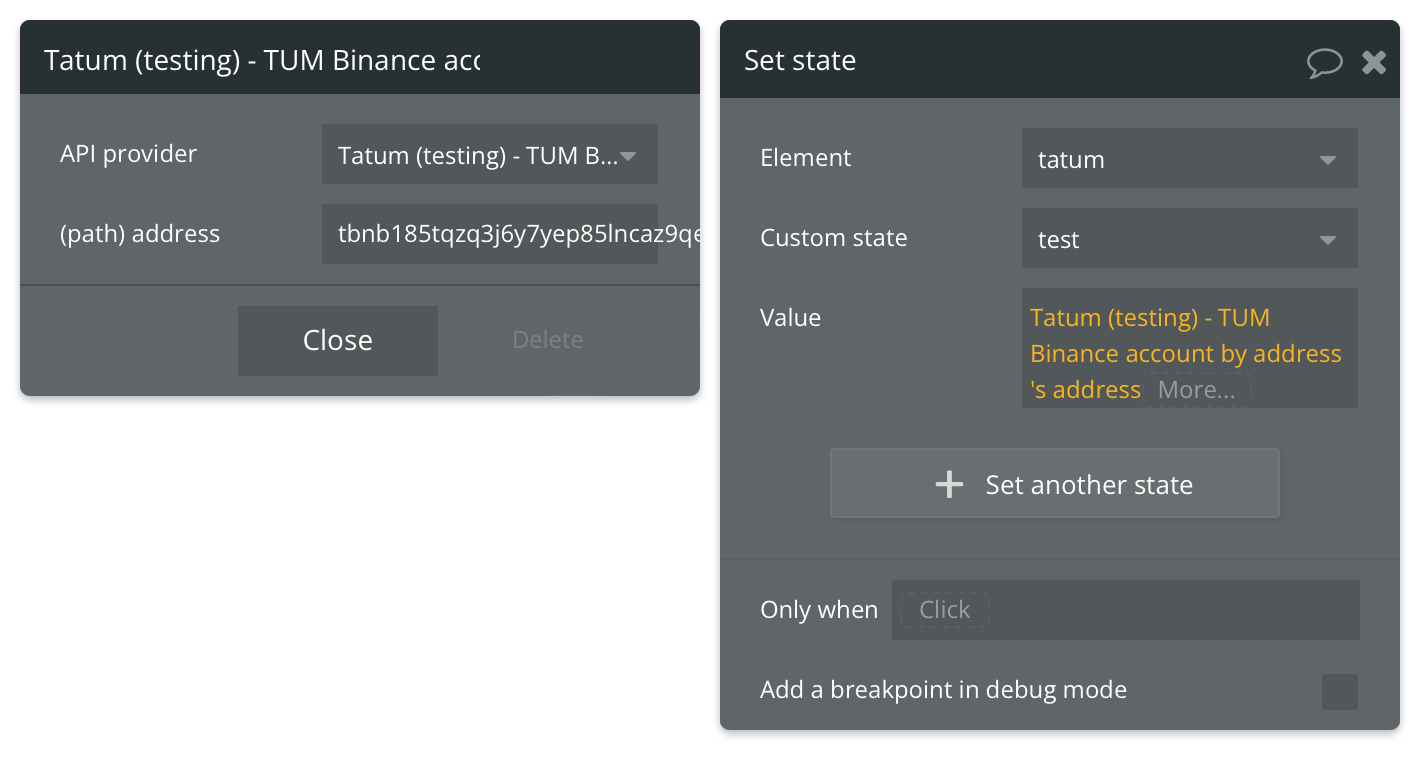Click the Set state panel title
The width and height of the screenshot is (1420, 762).
click(800, 60)
